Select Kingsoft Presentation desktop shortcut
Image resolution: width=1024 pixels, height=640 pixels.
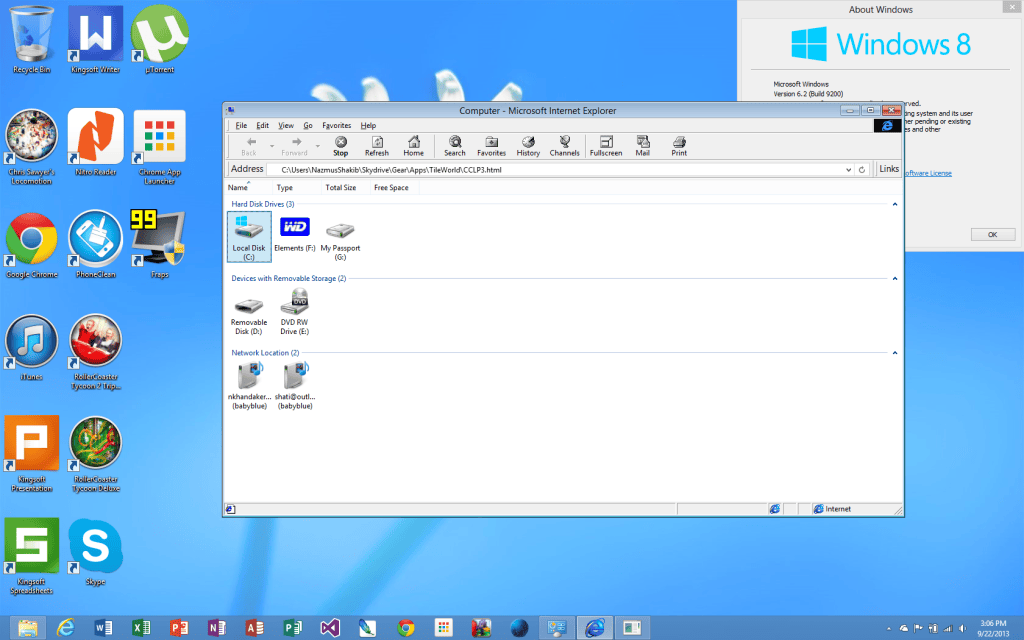31,455
